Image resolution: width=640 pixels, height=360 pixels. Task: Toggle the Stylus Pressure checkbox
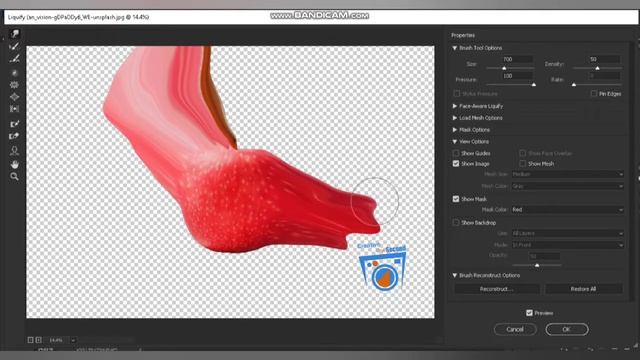(456, 94)
